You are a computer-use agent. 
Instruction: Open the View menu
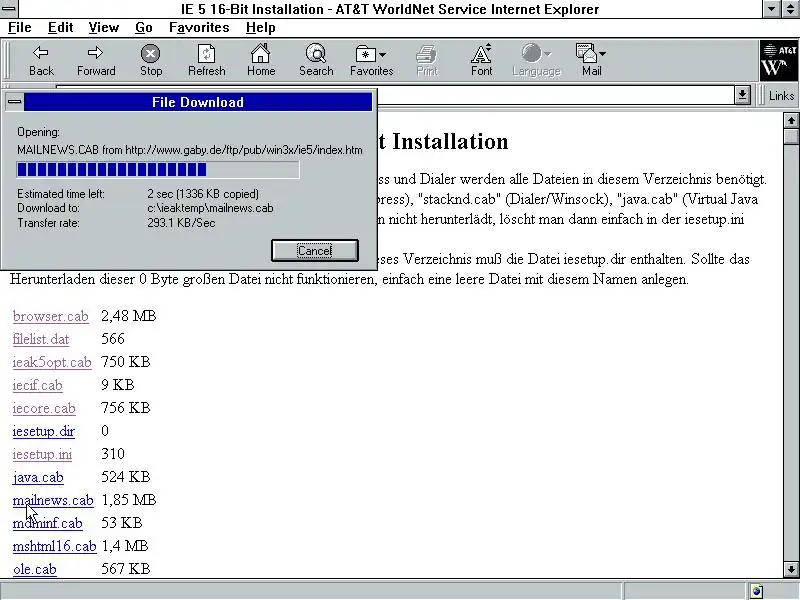pos(104,28)
